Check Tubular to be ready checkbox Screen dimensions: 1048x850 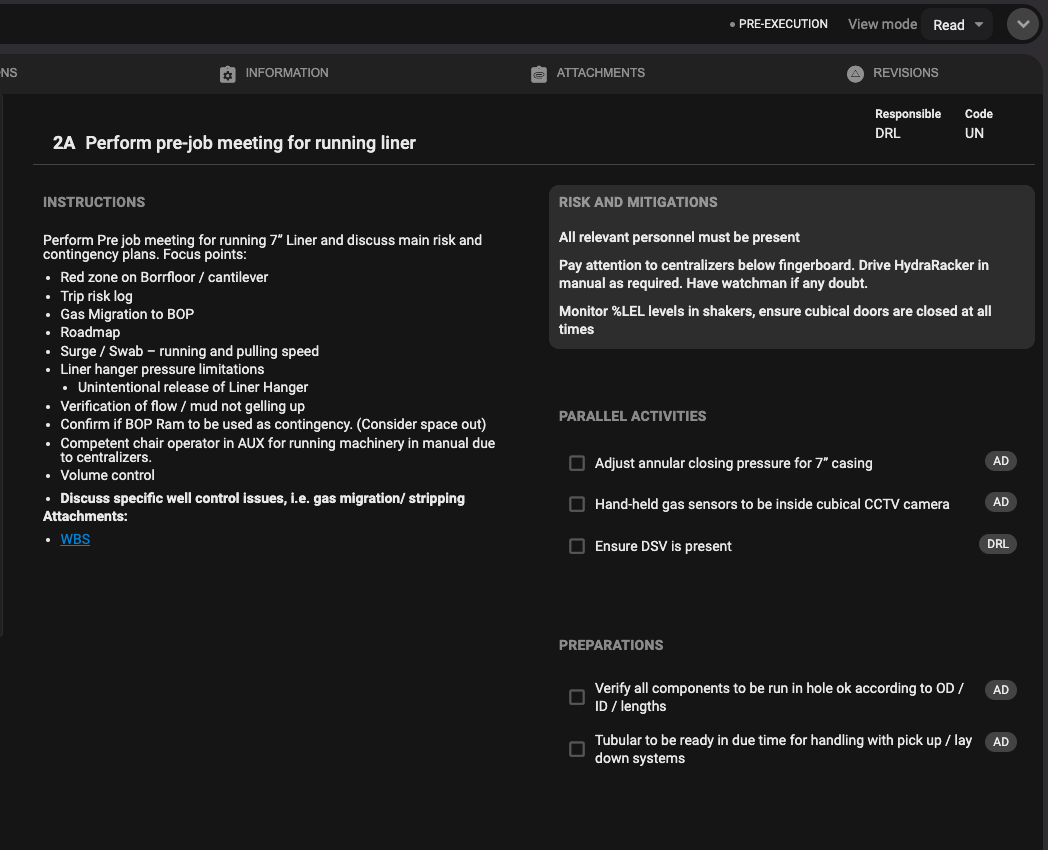click(x=577, y=749)
